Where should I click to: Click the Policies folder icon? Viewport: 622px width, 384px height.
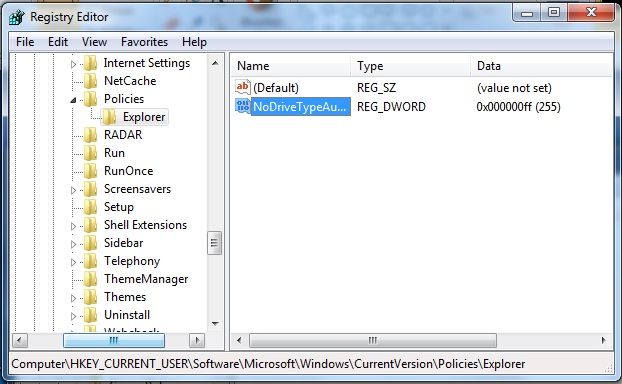[x=91, y=99]
